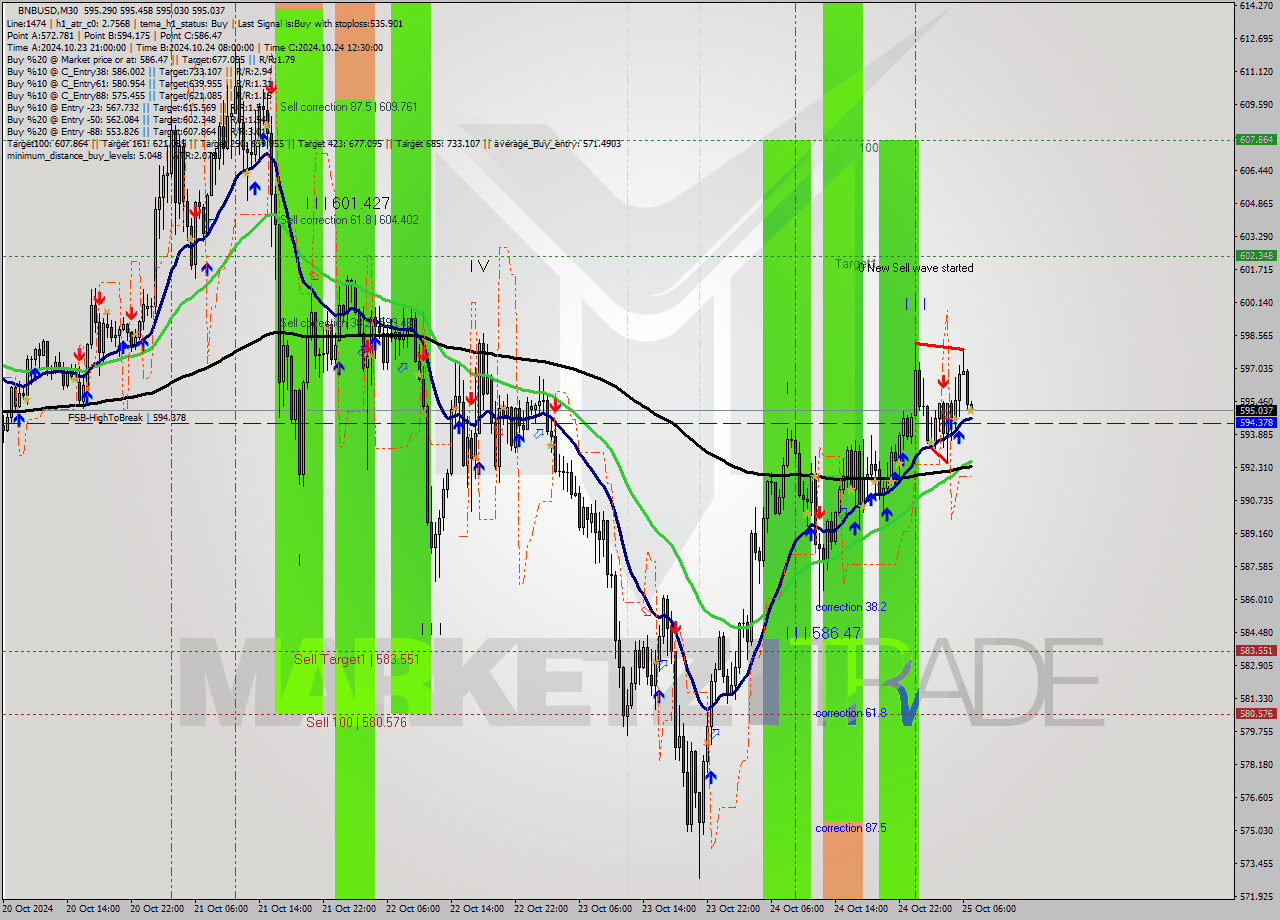Click the 600.140 price axis label
The image size is (1280, 920).
tap(1255, 303)
